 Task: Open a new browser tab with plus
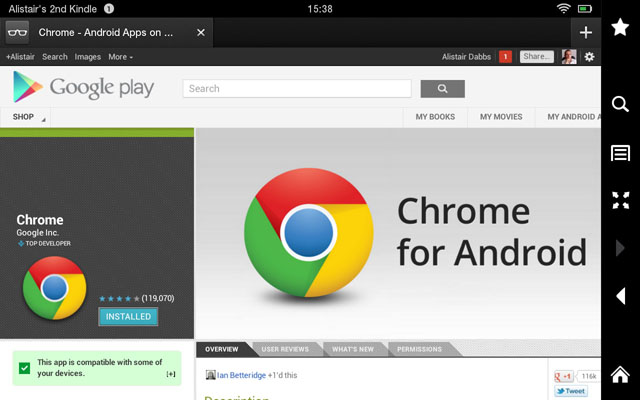586,33
